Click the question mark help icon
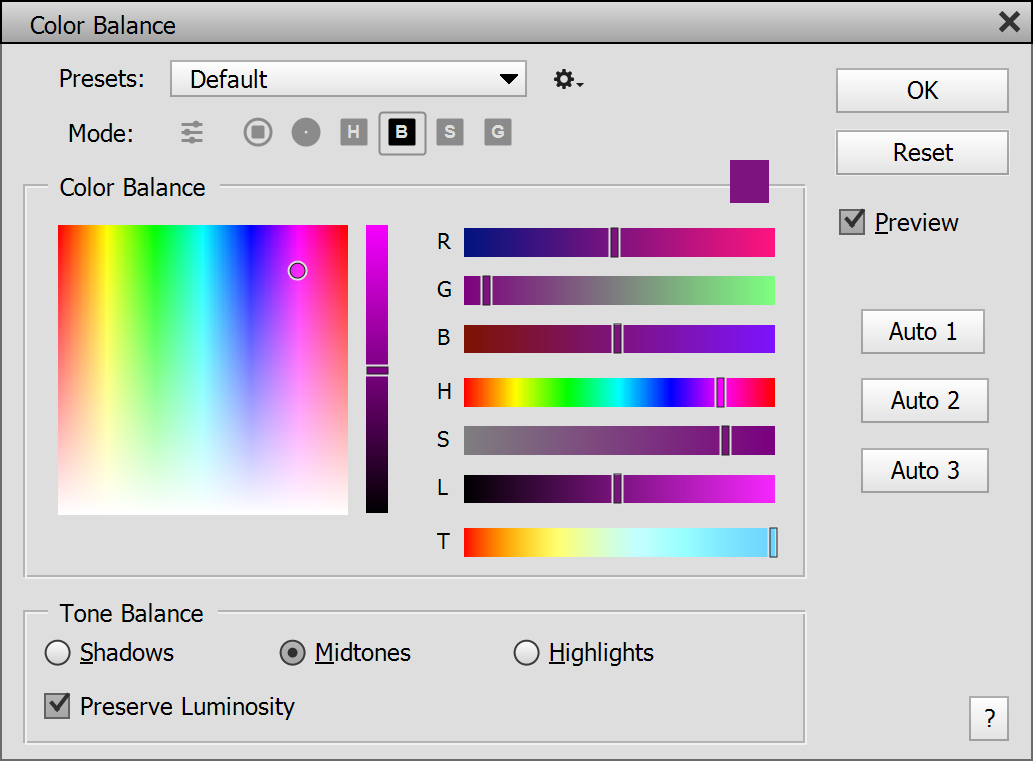 point(989,718)
